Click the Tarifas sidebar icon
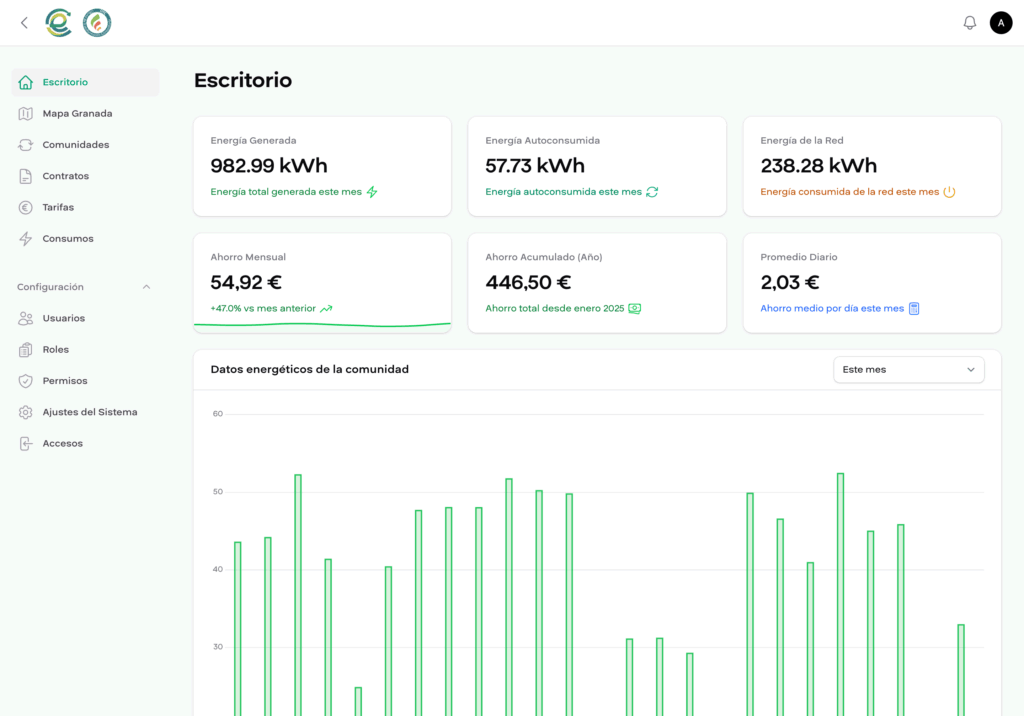 click(27, 207)
